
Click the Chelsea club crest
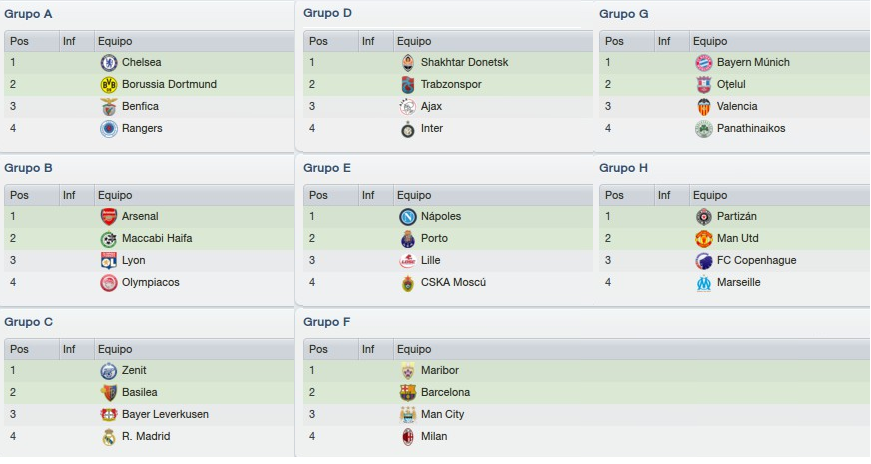109,63
